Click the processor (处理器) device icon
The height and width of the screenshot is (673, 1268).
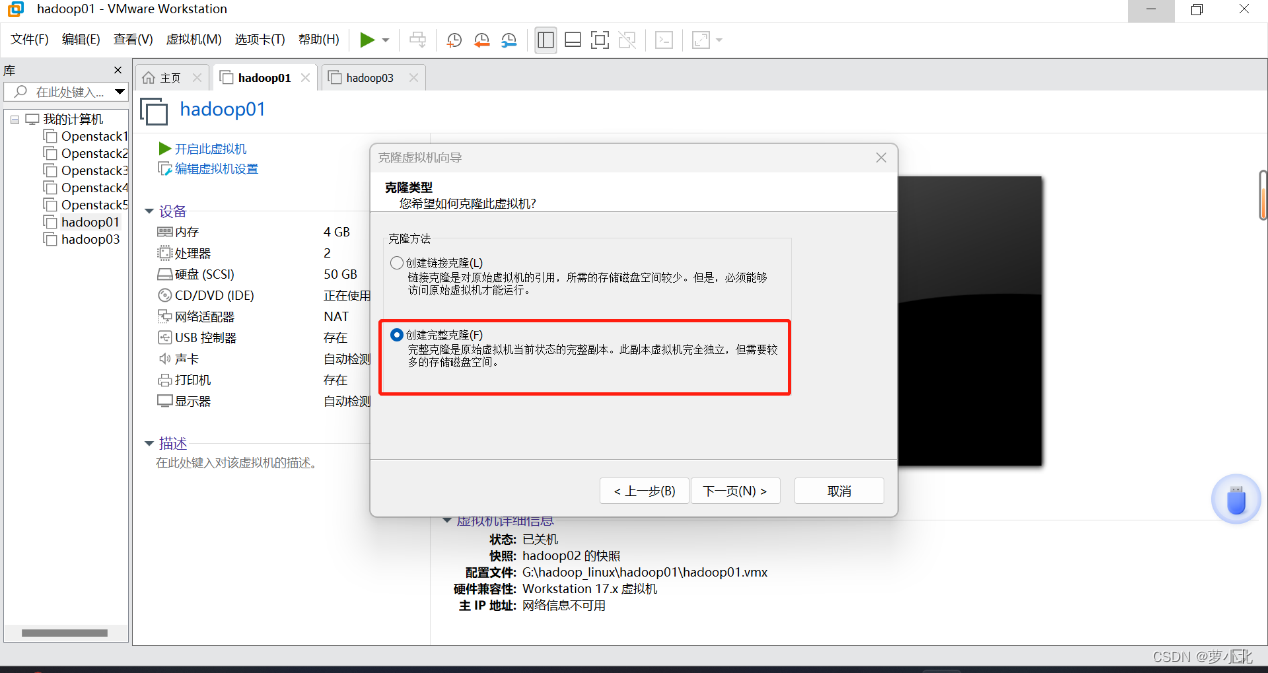click(165, 253)
